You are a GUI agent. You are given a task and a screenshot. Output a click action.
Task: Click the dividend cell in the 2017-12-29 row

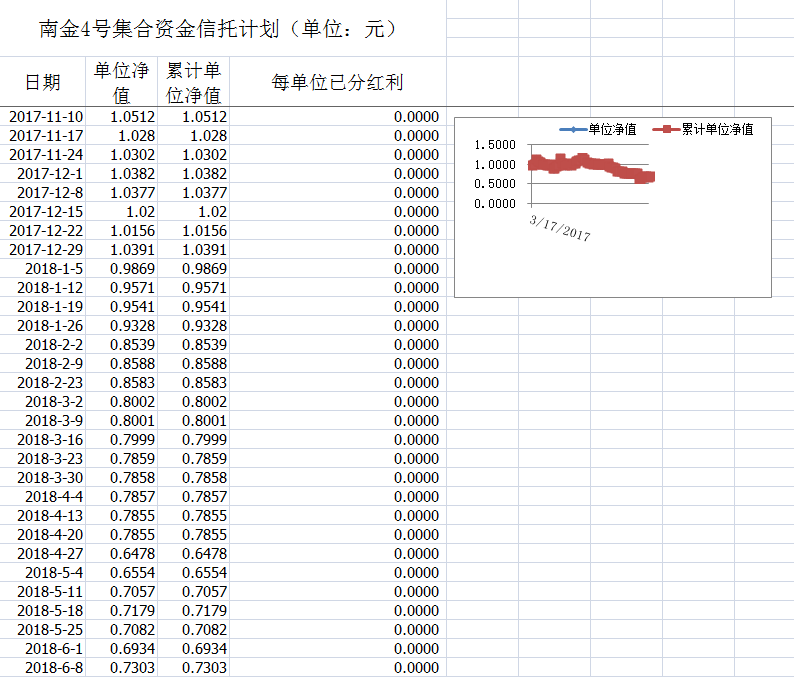337,249
